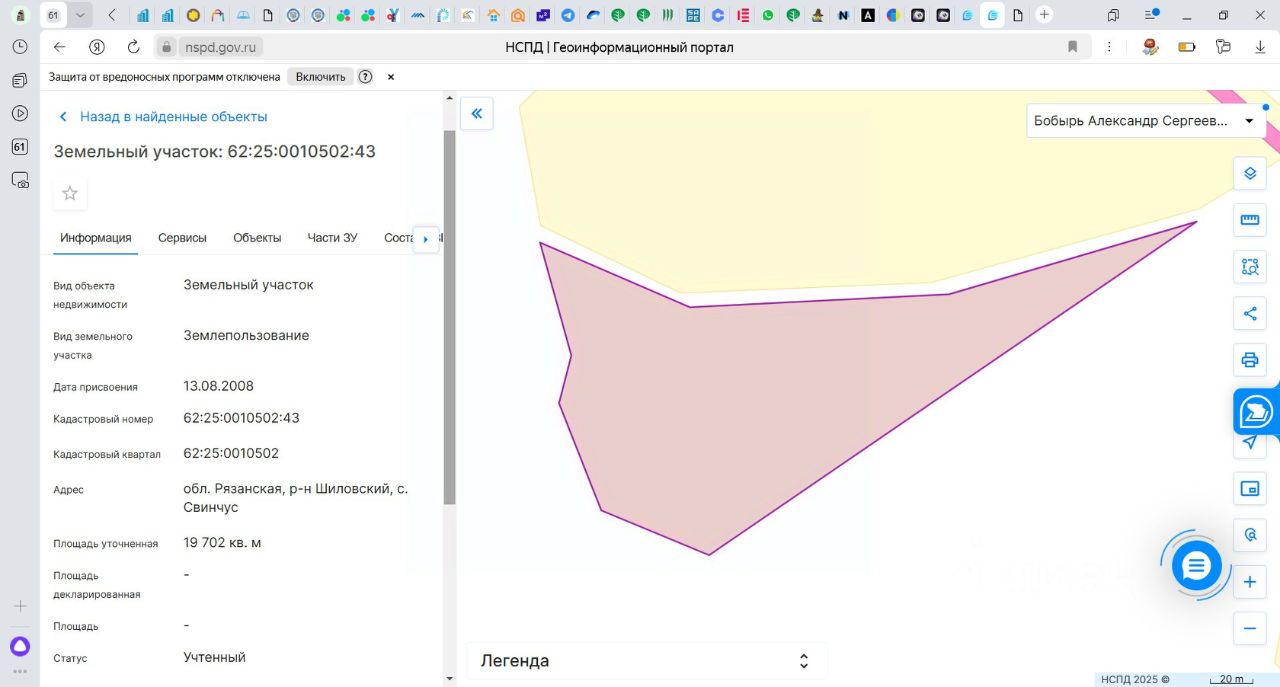The width and height of the screenshot is (1280, 687).
Task: Toggle the overview mini-map button
Action: 1249,488
